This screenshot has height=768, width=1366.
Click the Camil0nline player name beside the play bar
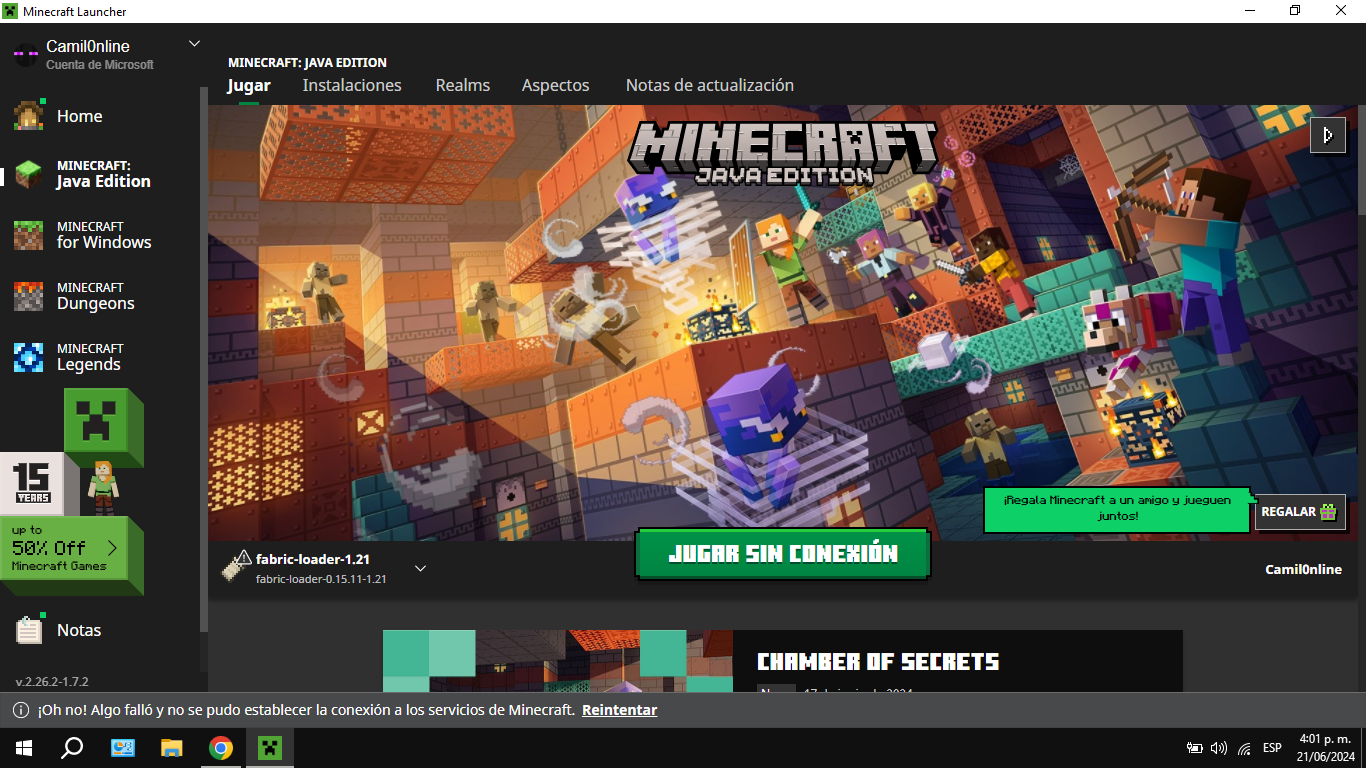(x=1304, y=569)
